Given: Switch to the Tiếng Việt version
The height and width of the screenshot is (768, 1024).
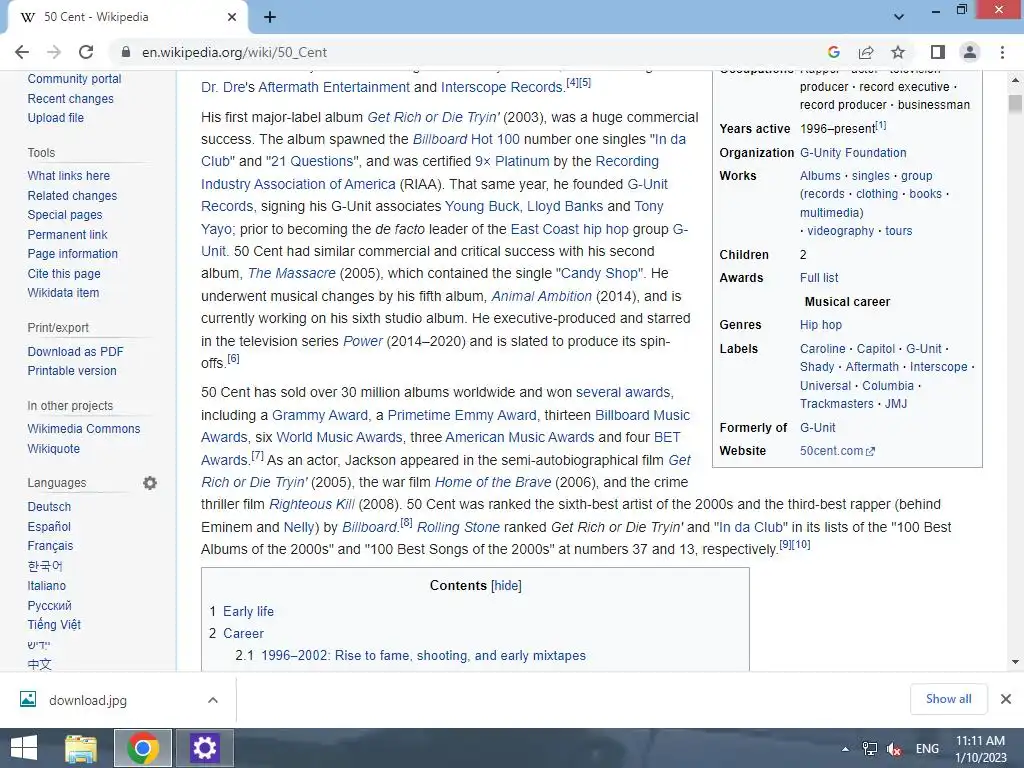Looking at the screenshot, I should pos(54,624).
